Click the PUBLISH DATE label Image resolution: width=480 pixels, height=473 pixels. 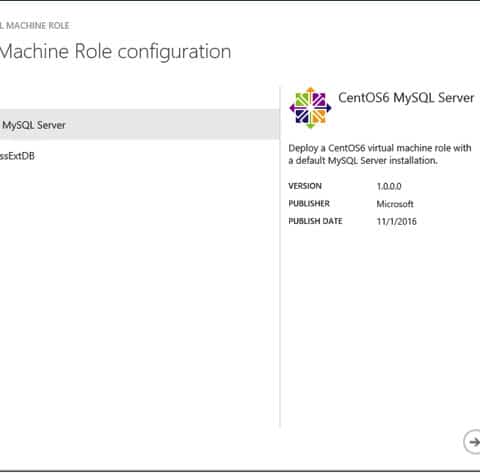coord(315,221)
